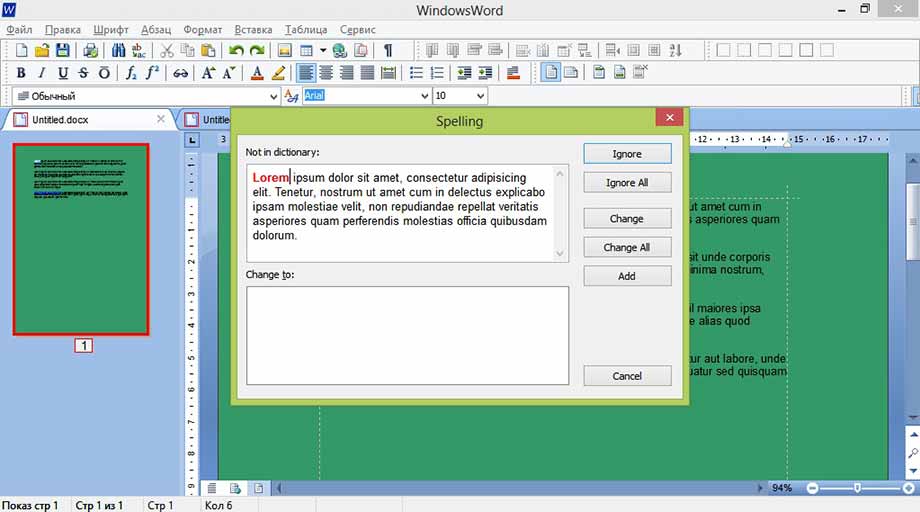Click the font dialog icon beside the style box

point(291,96)
